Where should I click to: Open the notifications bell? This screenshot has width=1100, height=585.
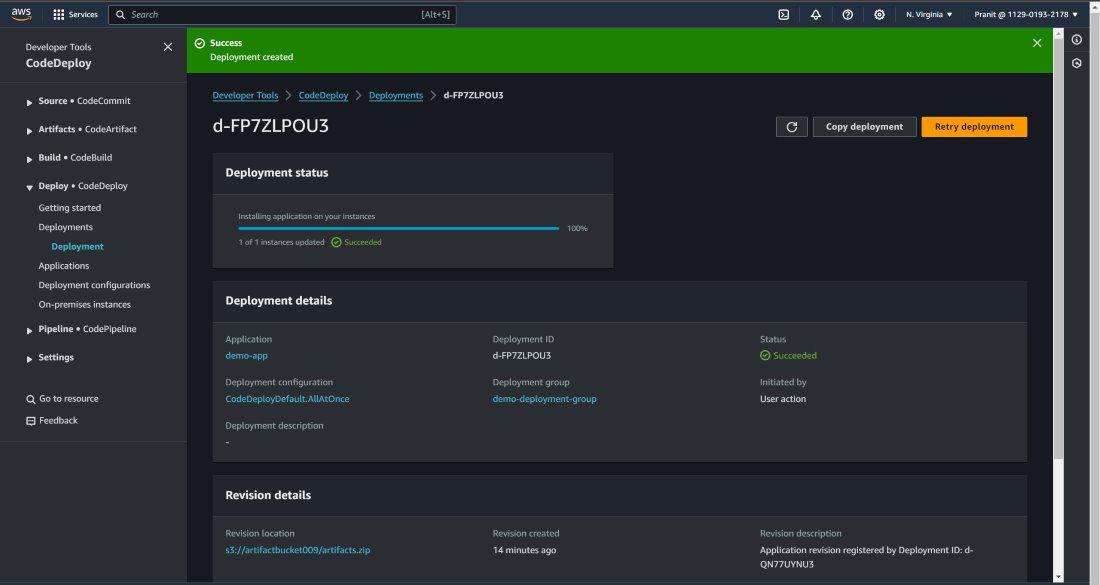[815, 15]
